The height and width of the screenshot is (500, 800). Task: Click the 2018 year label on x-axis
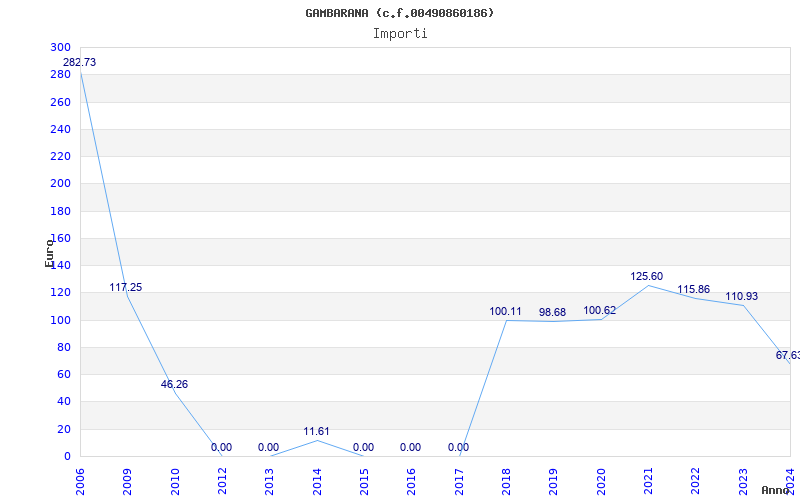(x=506, y=482)
